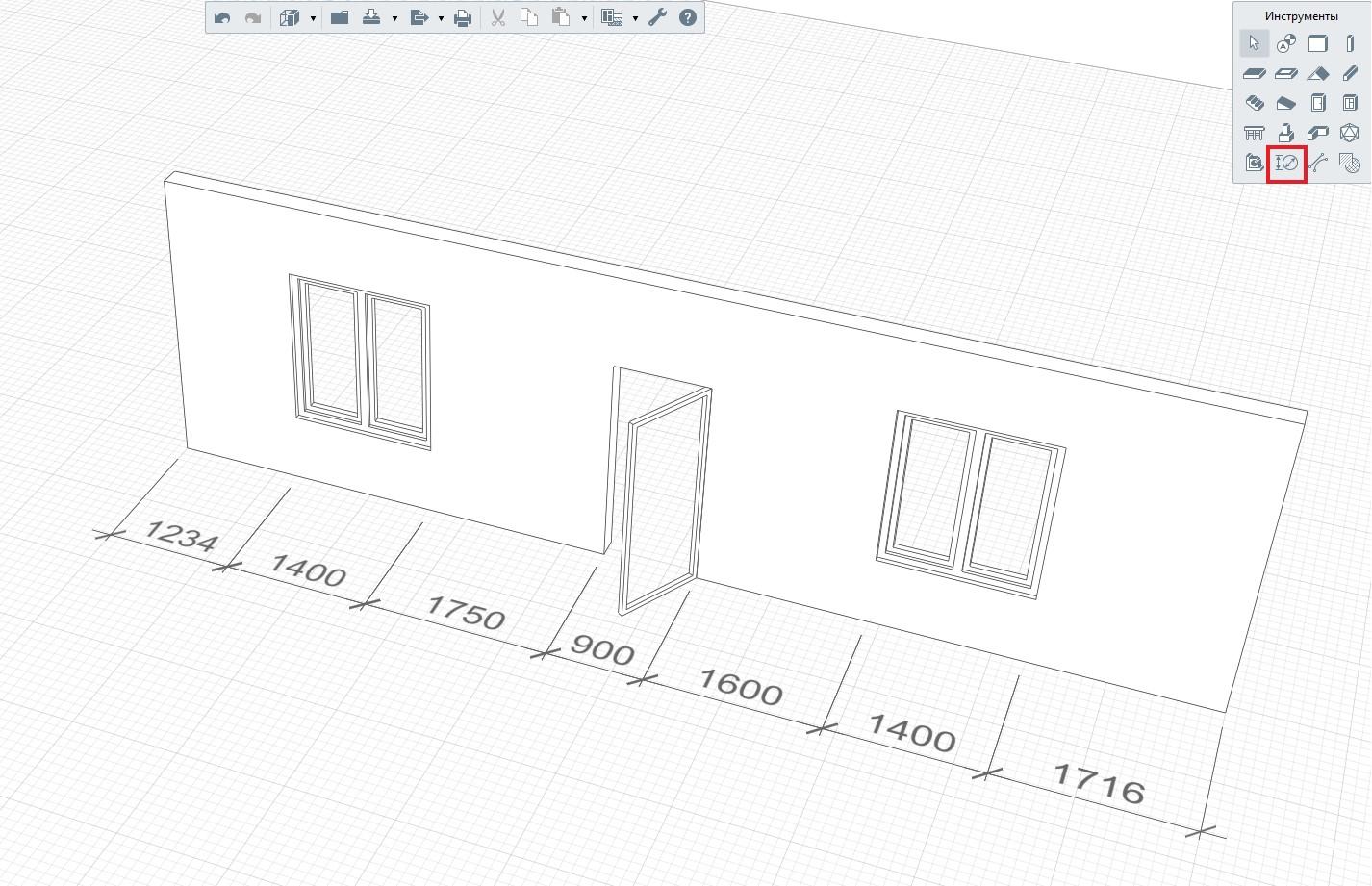Expand the import options dropdown arrow
This screenshot has height=886, width=1372.
tap(394, 18)
